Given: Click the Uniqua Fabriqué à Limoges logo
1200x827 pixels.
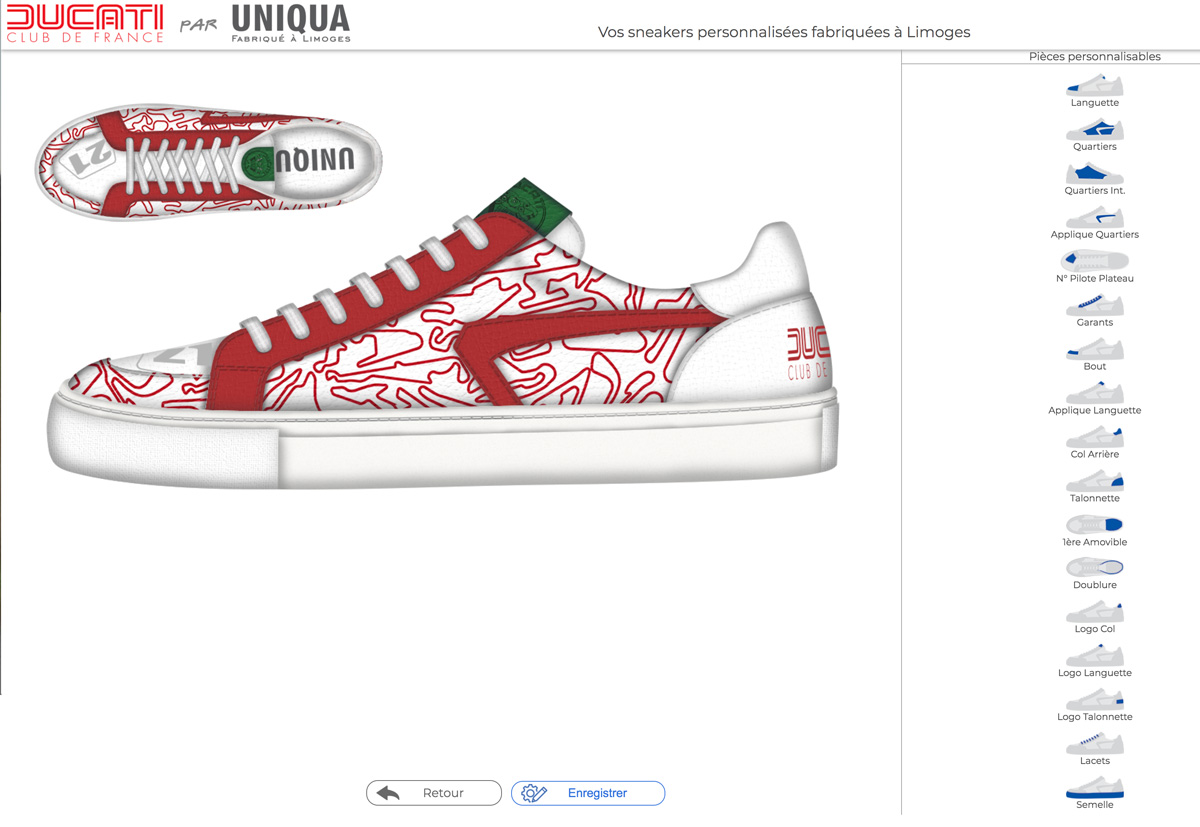Looking at the screenshot, I should click(291, 24).
